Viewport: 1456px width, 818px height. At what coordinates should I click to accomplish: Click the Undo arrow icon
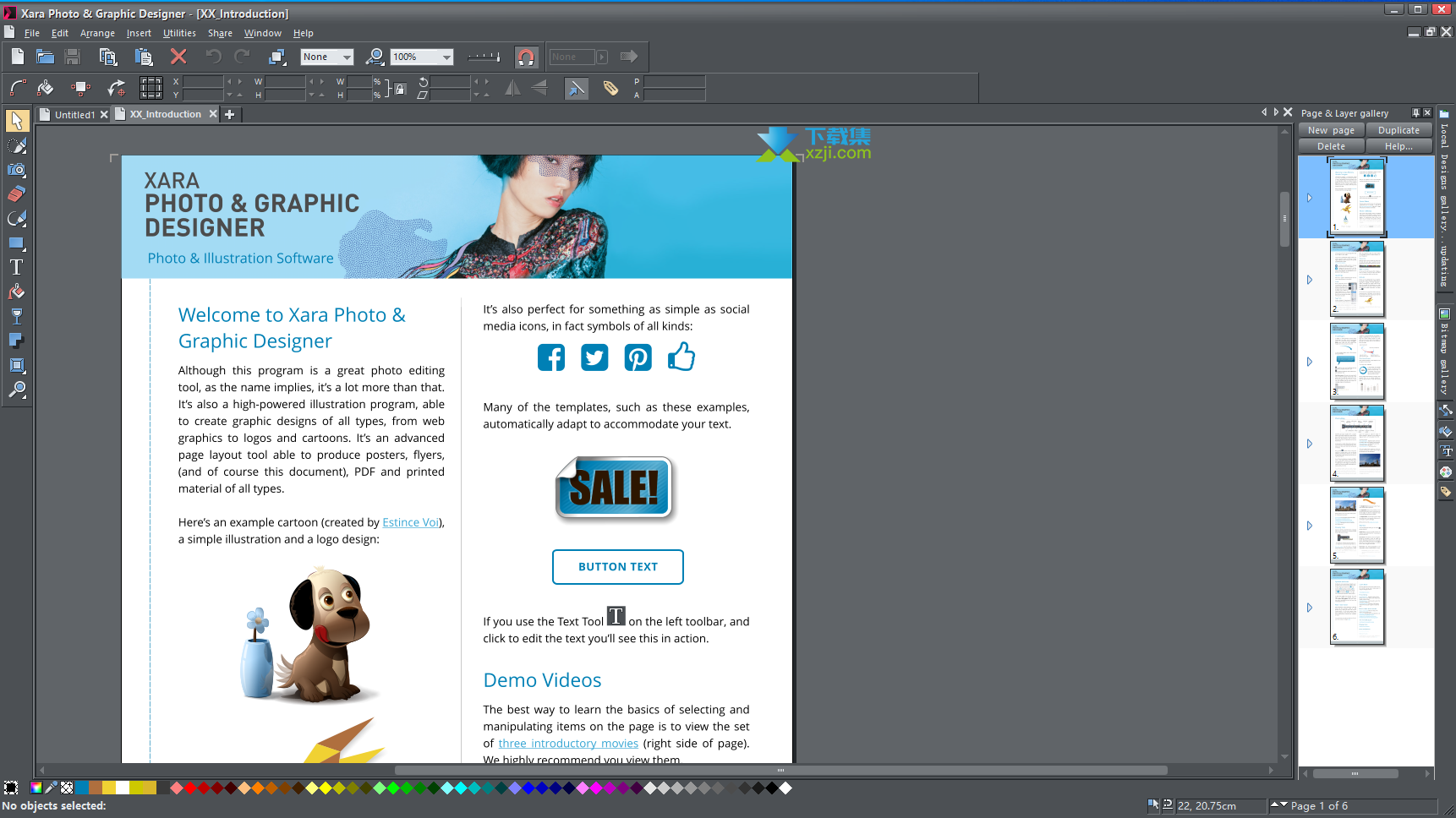(x=213, y=57)
